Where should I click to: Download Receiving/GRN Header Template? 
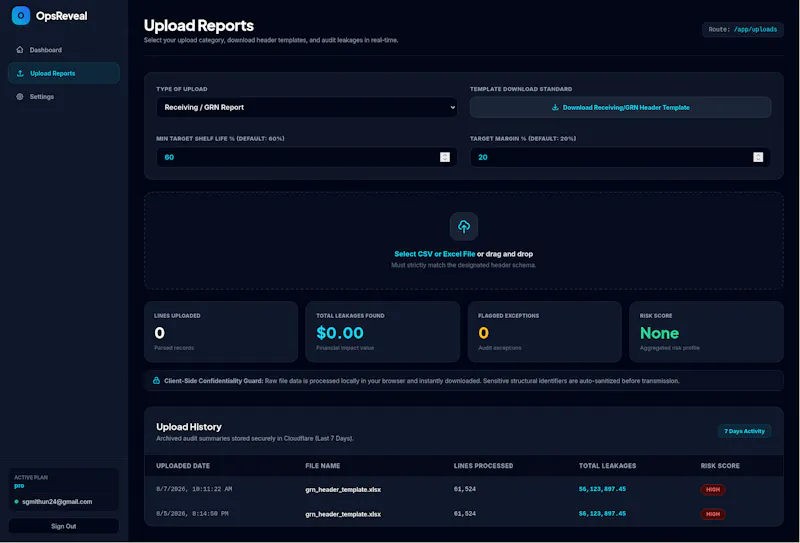click(620, 107)
